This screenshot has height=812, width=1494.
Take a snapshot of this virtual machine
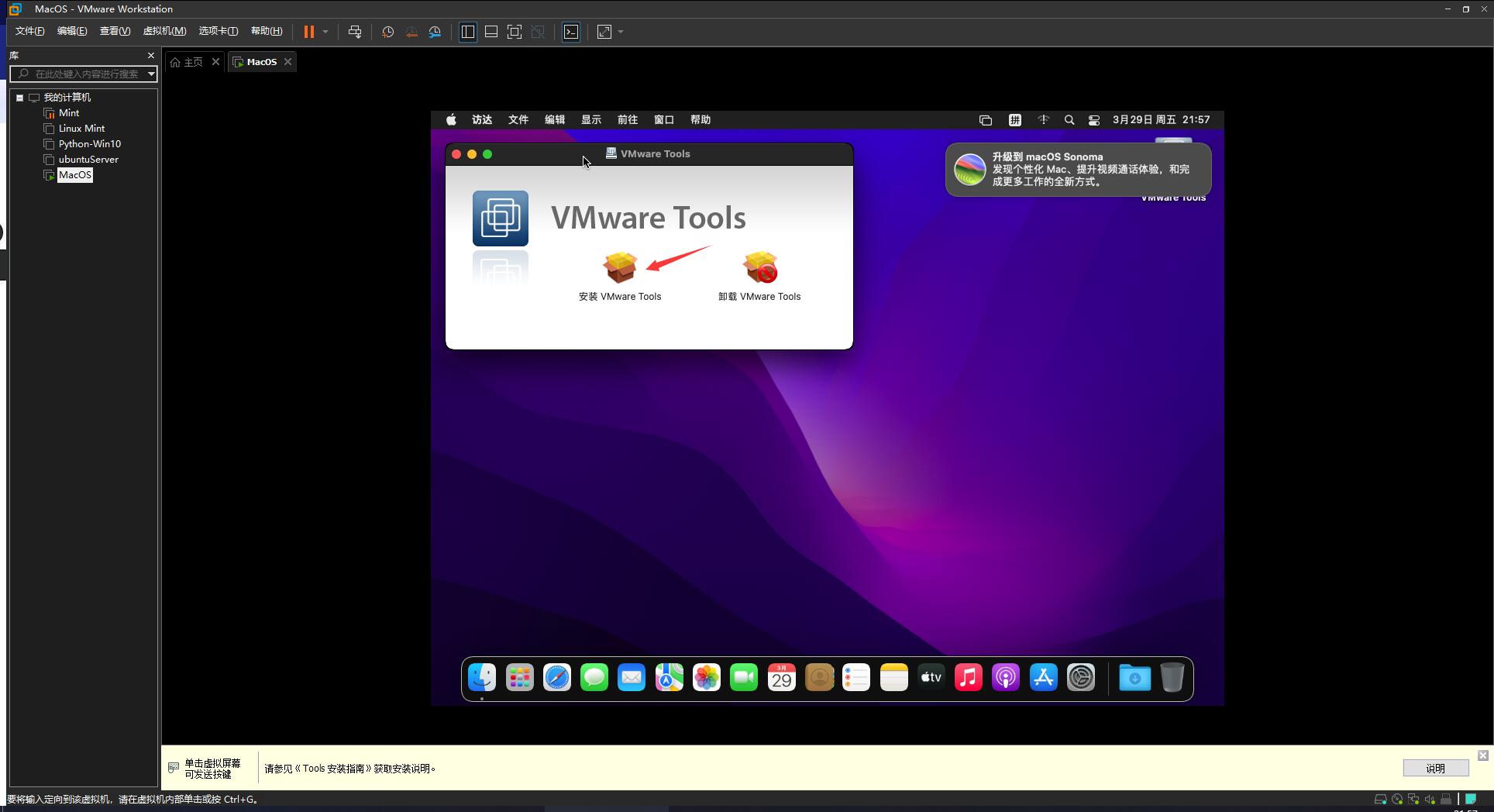point(387,32)
